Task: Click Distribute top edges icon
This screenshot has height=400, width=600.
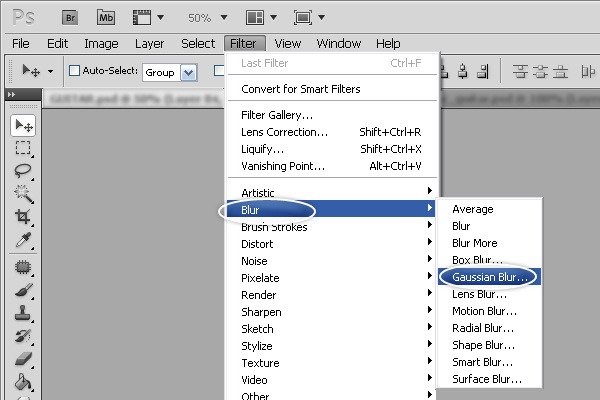Action: coord(520,71)
